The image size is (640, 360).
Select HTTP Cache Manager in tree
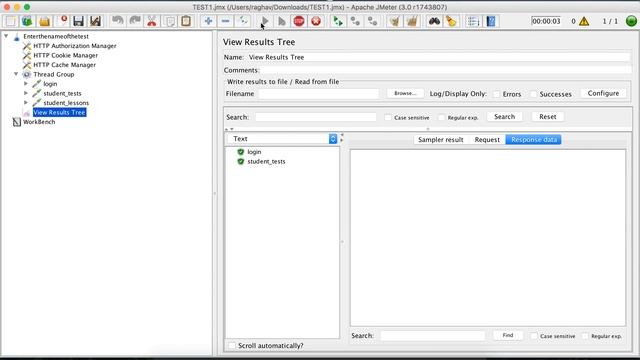(64, 64)
